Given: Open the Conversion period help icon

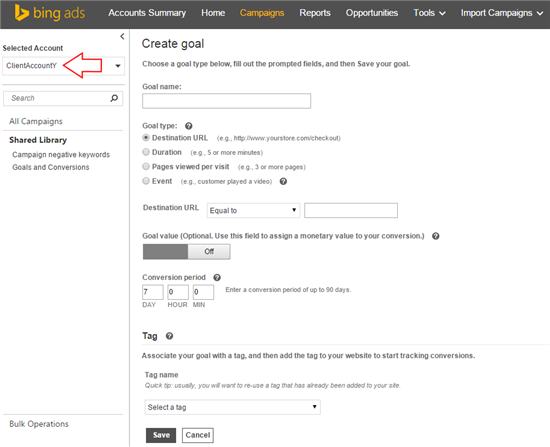Looking at the screenshot, I should [217, 278].
